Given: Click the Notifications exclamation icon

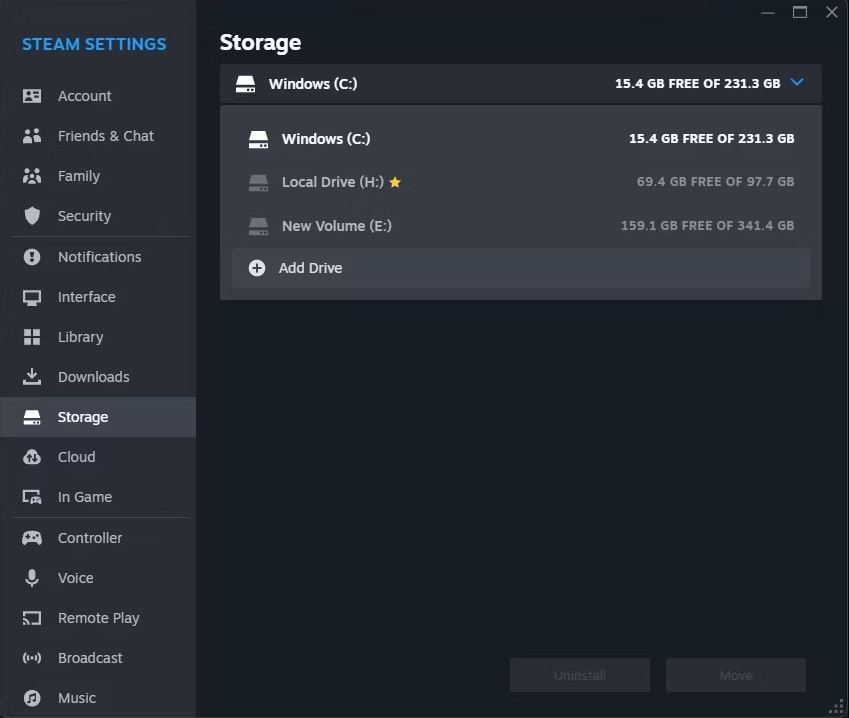Looking at the screenshot, I should coord(32,257).
